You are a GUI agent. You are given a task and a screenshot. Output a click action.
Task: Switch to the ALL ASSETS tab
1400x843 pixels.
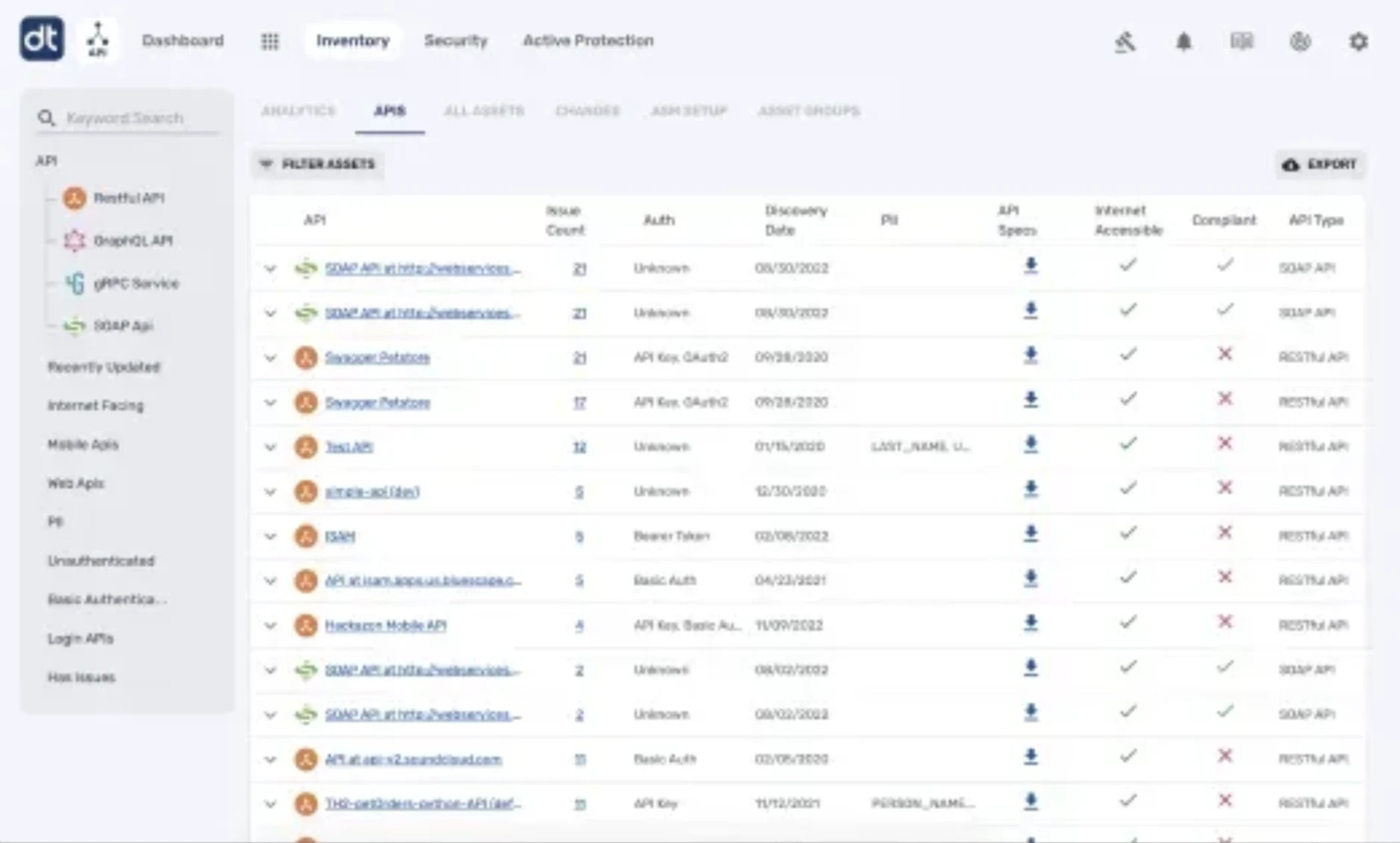484,110
